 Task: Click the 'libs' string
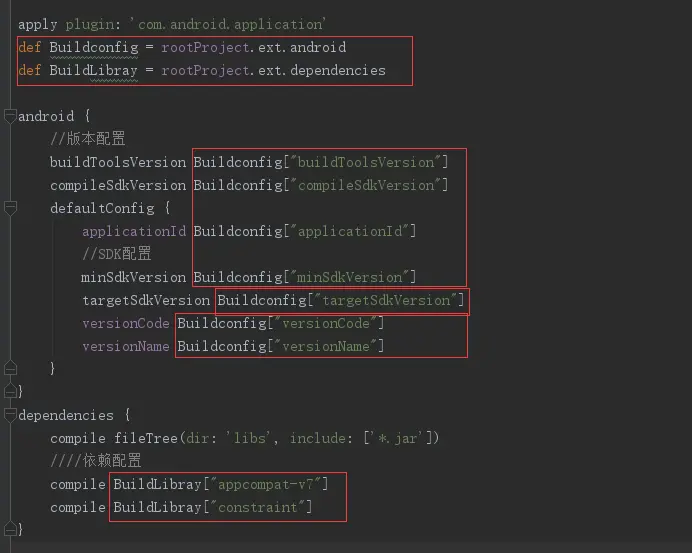(248, 438)
